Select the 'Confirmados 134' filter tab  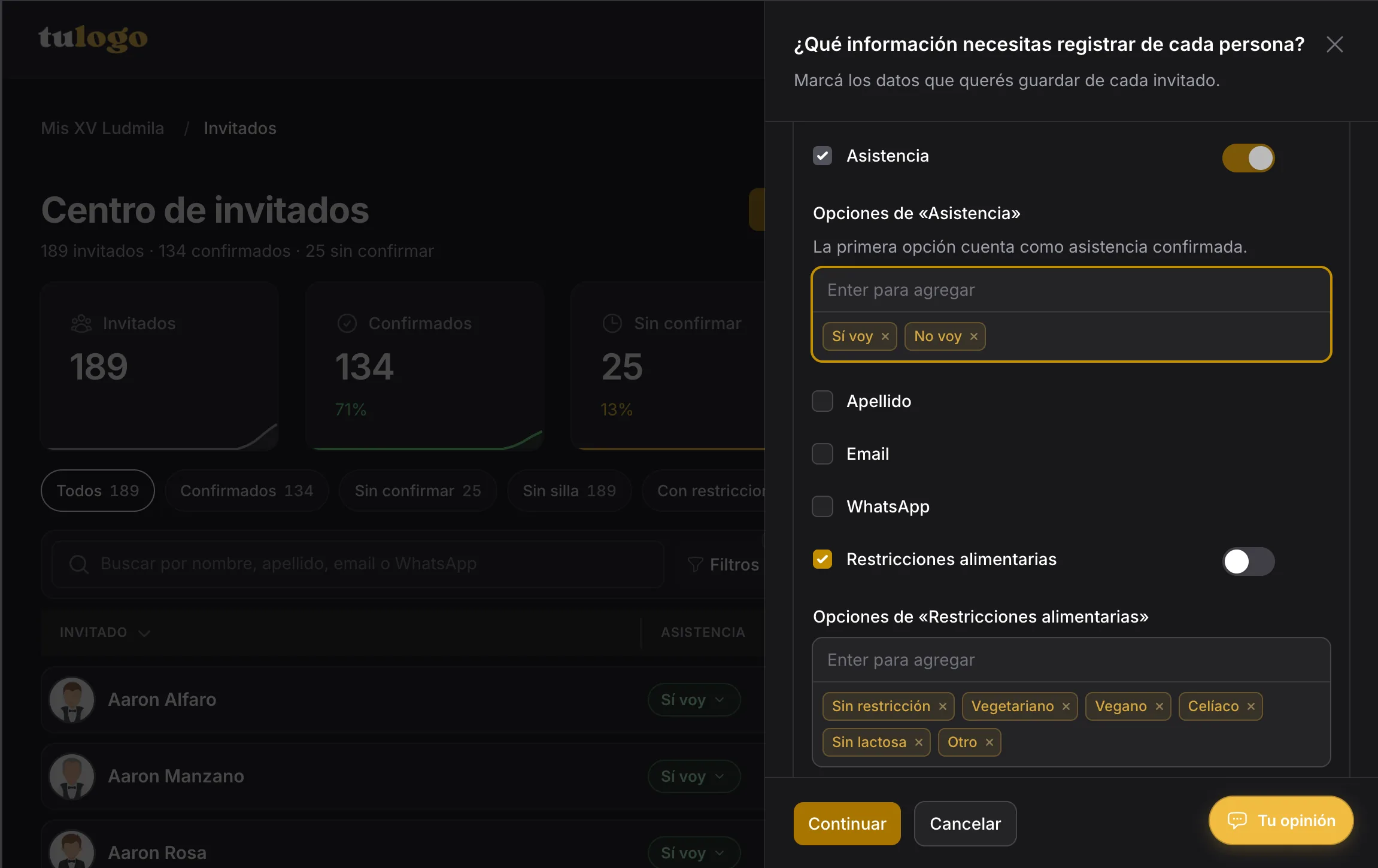point(247,491)
